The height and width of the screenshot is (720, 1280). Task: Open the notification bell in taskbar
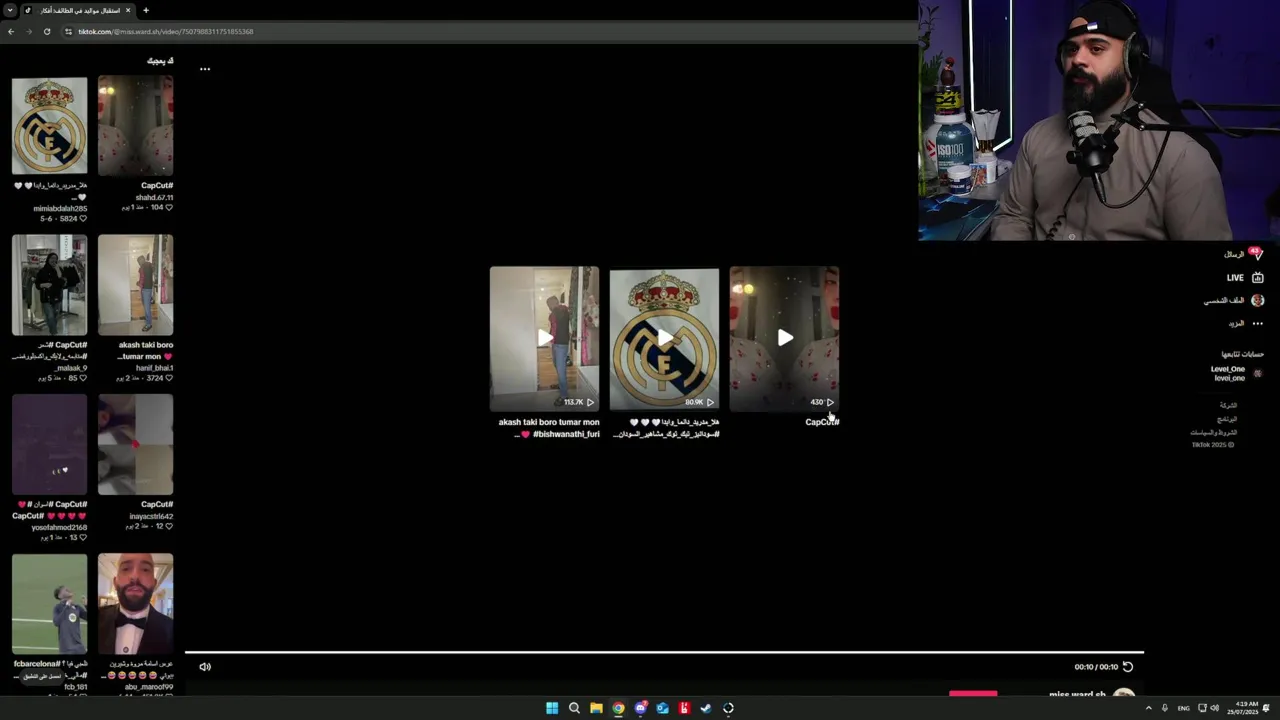click(1267, 708)
